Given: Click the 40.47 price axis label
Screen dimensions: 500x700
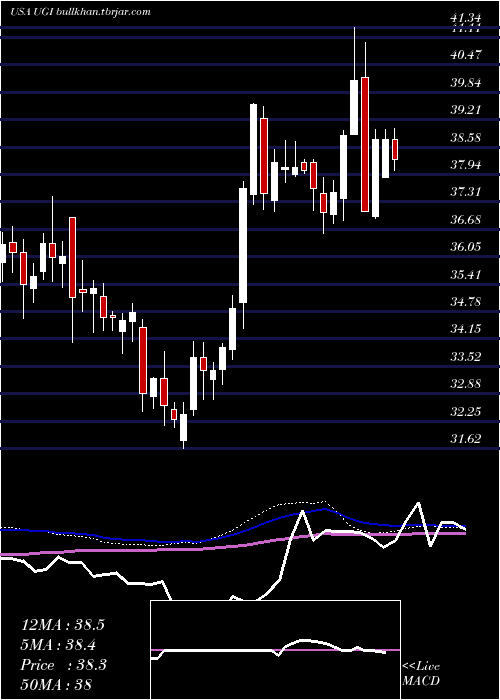Looking at the screenshot, I should pos(466,55).
